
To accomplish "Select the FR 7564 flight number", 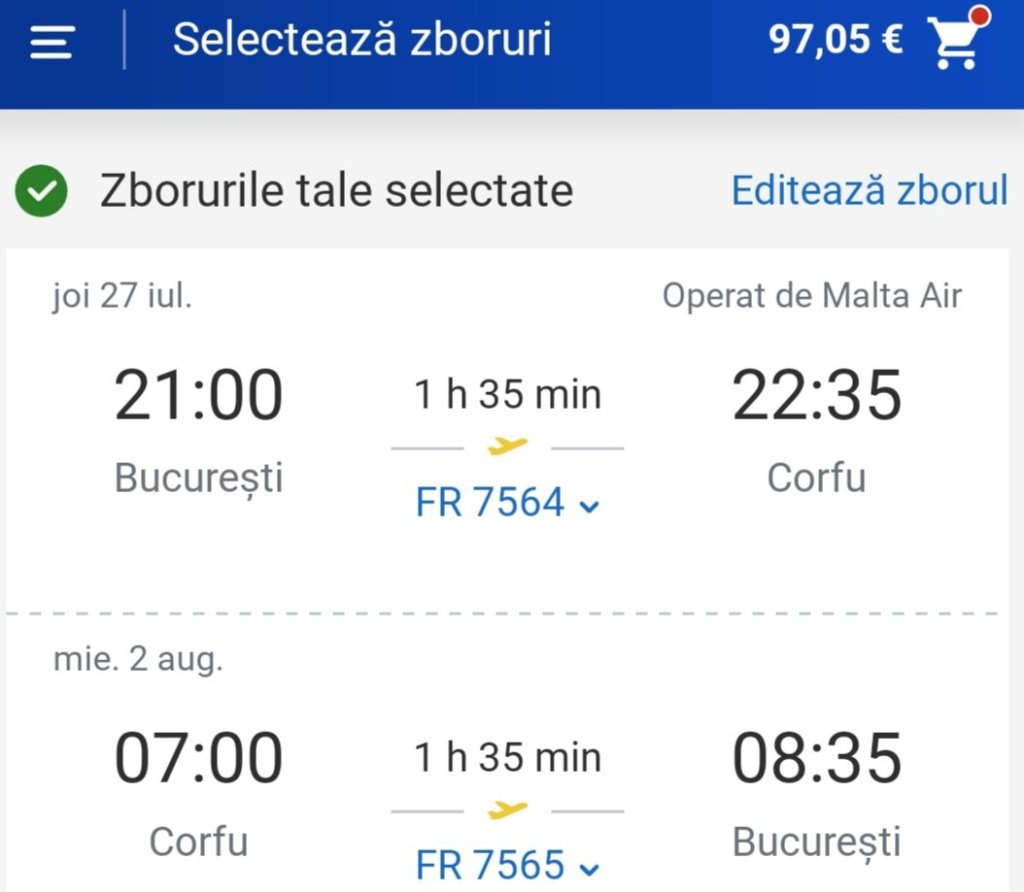I will (490, 503).
